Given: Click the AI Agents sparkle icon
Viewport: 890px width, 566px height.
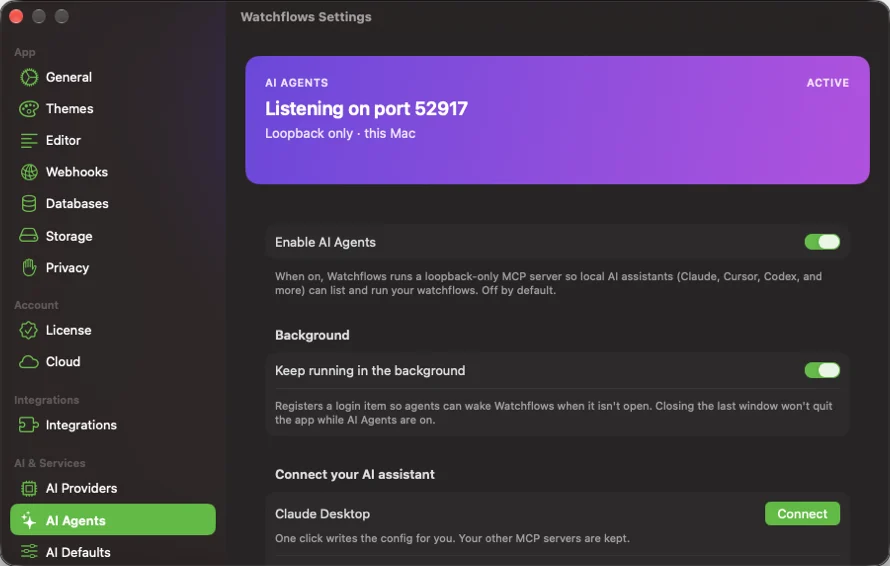Looking at the screenshot, I should [x=28, y=520].
